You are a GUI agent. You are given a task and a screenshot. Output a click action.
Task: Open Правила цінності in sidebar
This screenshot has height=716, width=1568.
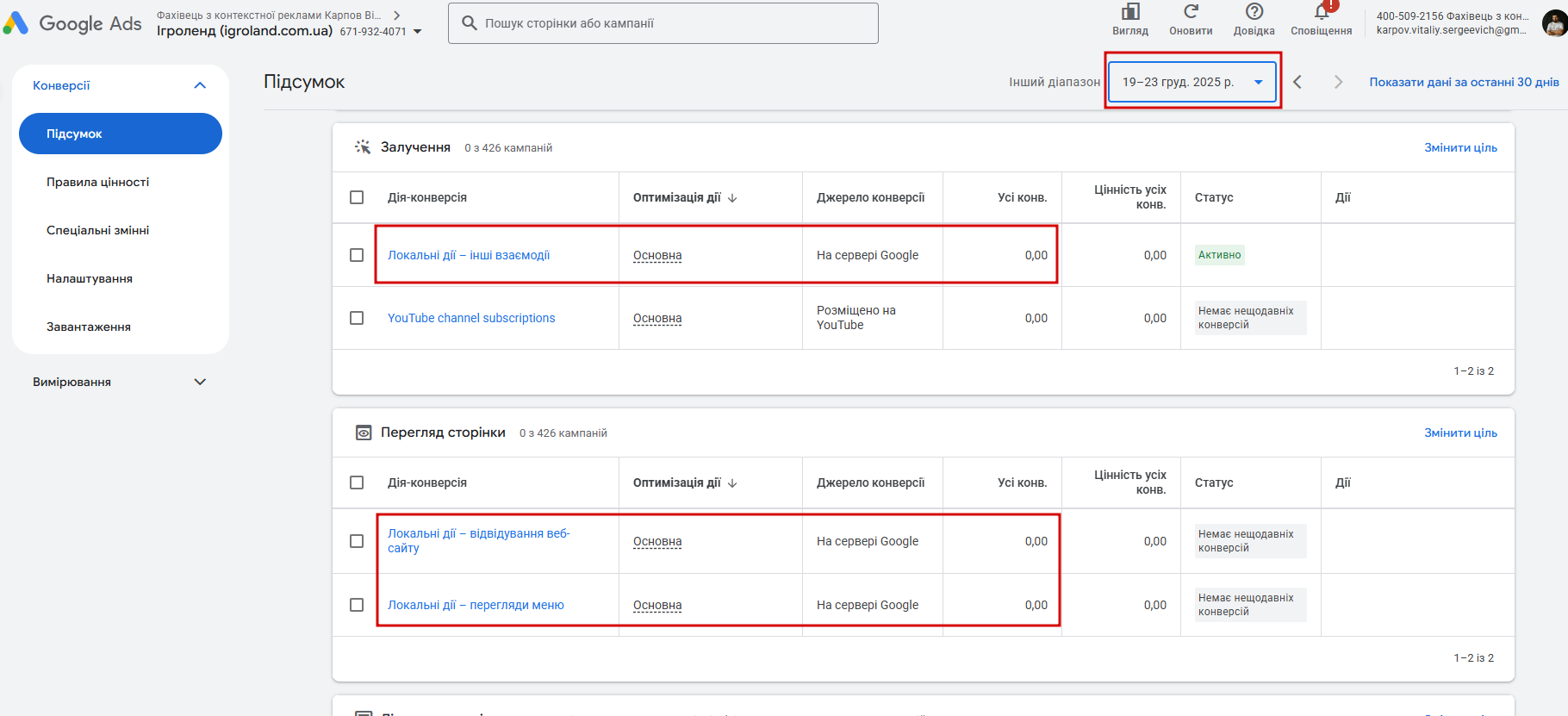[x=98, y=182]
